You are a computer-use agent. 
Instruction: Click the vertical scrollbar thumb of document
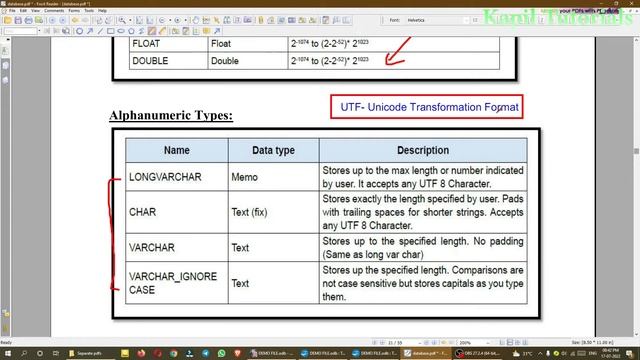(636, 151)
